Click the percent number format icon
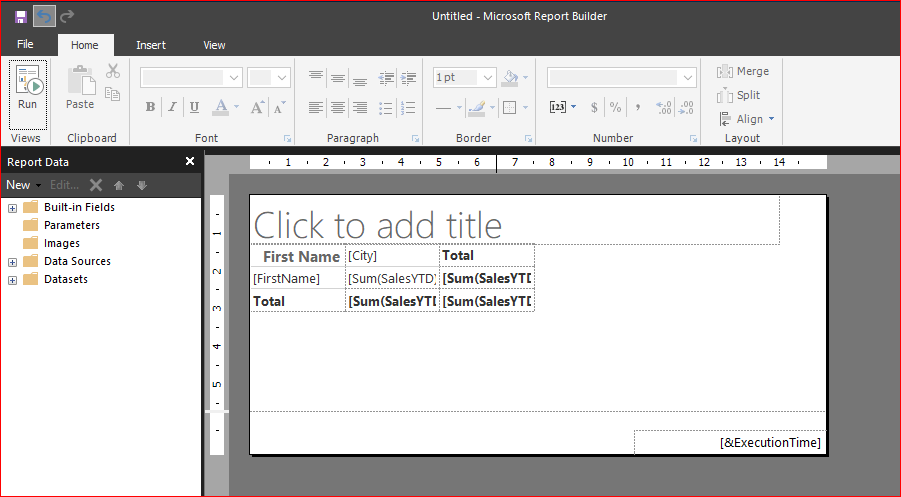The image size is (901, 497). 615,107
